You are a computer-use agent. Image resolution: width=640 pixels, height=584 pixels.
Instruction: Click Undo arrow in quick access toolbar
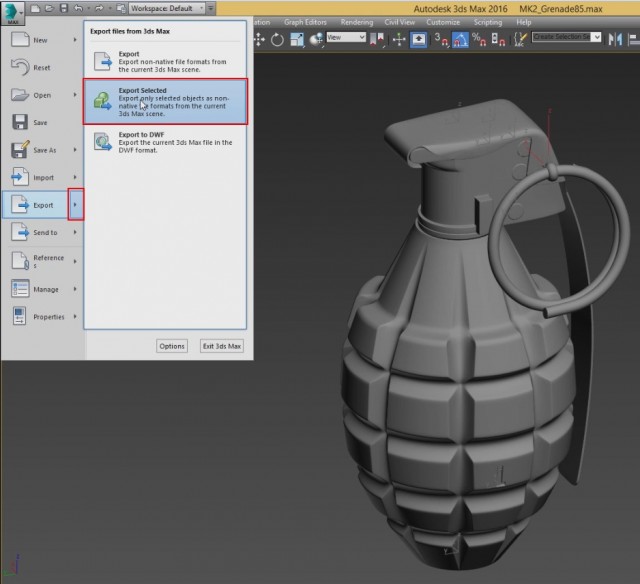pyautogui.click(x=78, y=8)
